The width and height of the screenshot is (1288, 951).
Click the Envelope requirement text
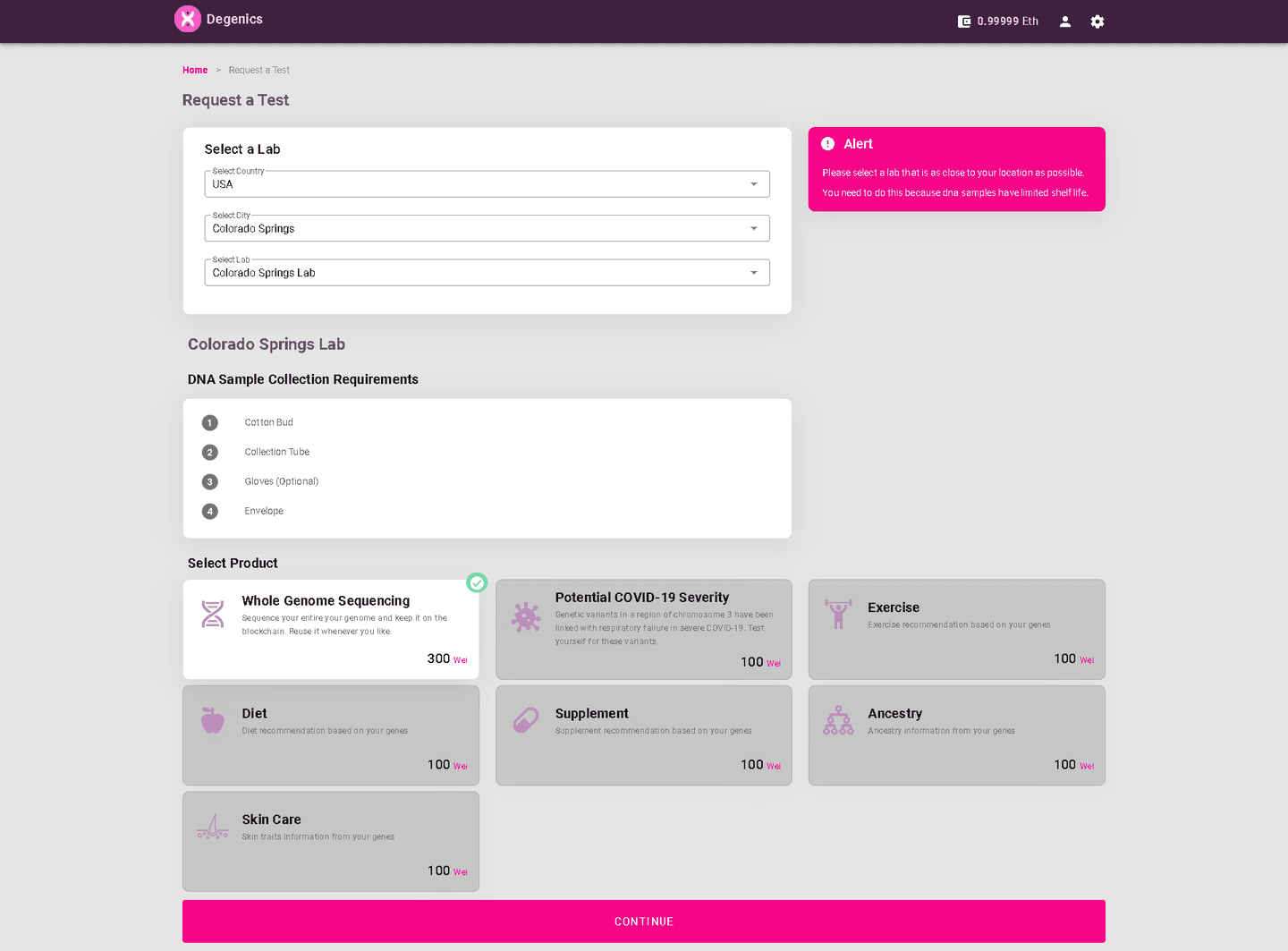(x=264, y=511)
